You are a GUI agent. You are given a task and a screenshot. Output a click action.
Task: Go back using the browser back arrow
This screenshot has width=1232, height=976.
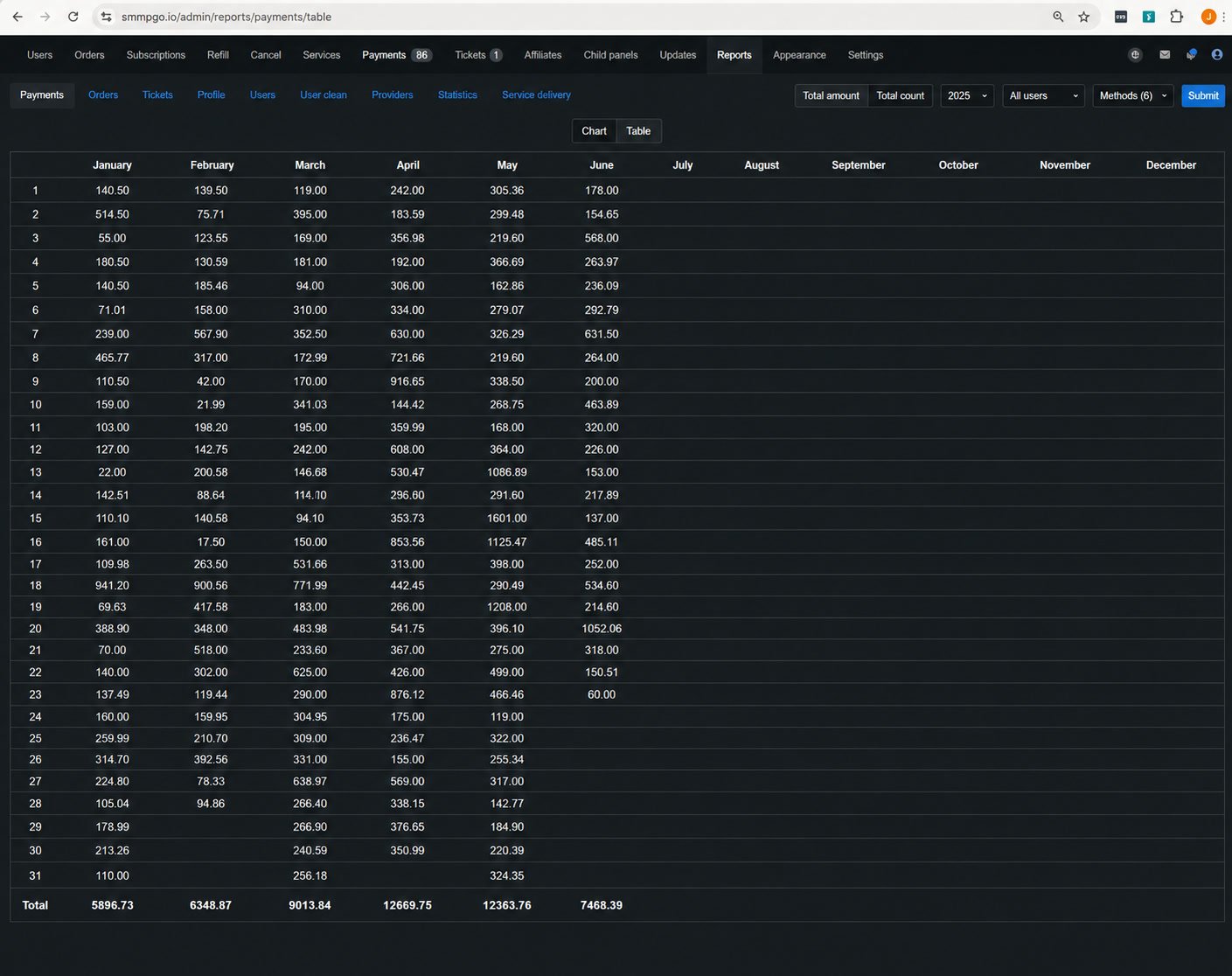17,17
